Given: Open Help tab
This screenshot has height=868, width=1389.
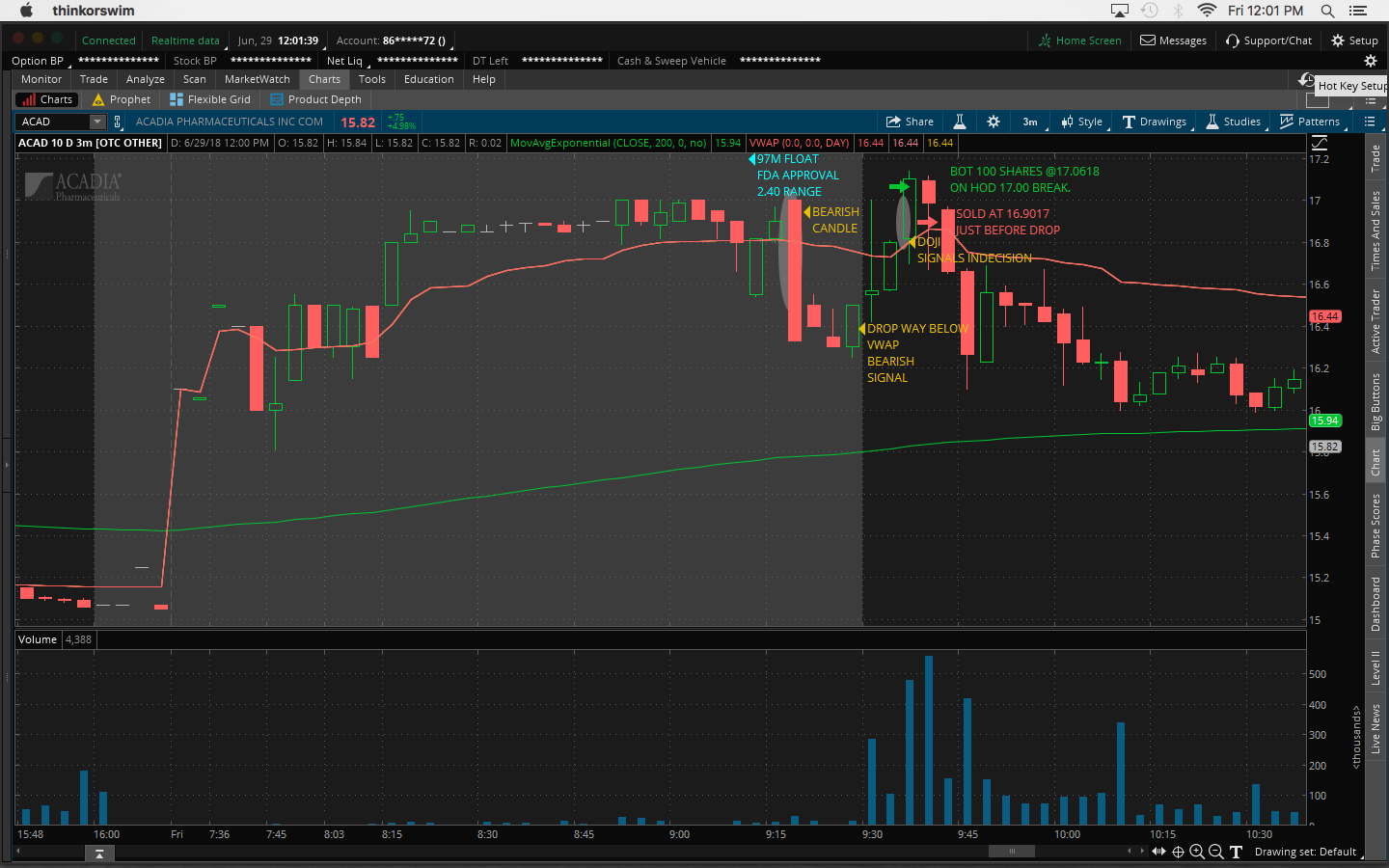Looking at the screenshot, I should [x=484, y=79].
